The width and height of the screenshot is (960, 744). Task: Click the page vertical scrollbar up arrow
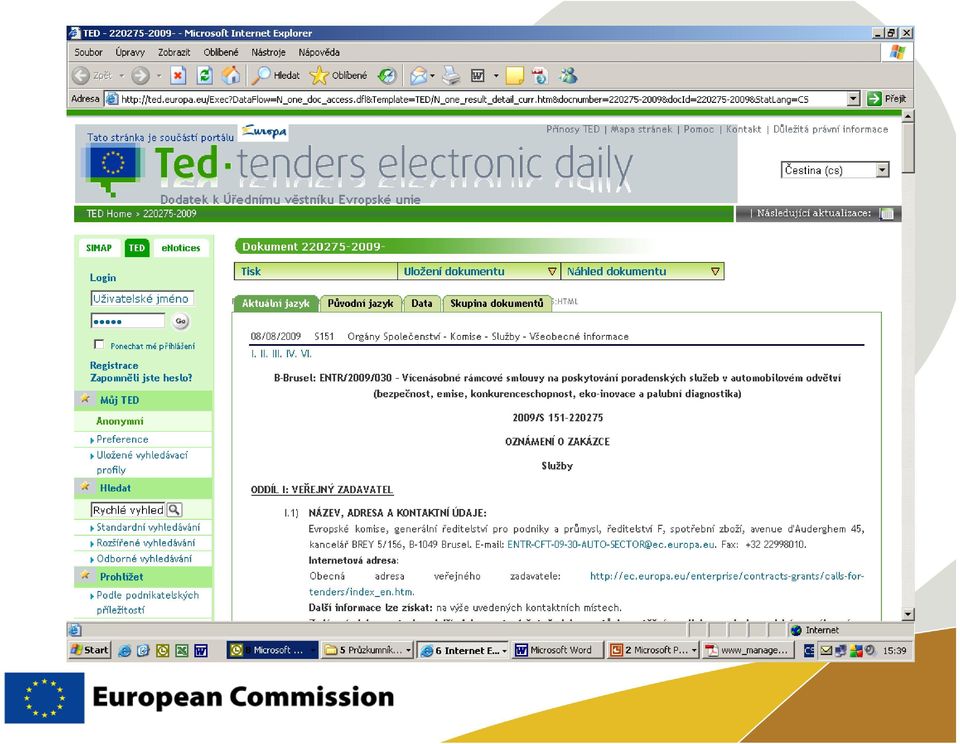pos(908,116)
